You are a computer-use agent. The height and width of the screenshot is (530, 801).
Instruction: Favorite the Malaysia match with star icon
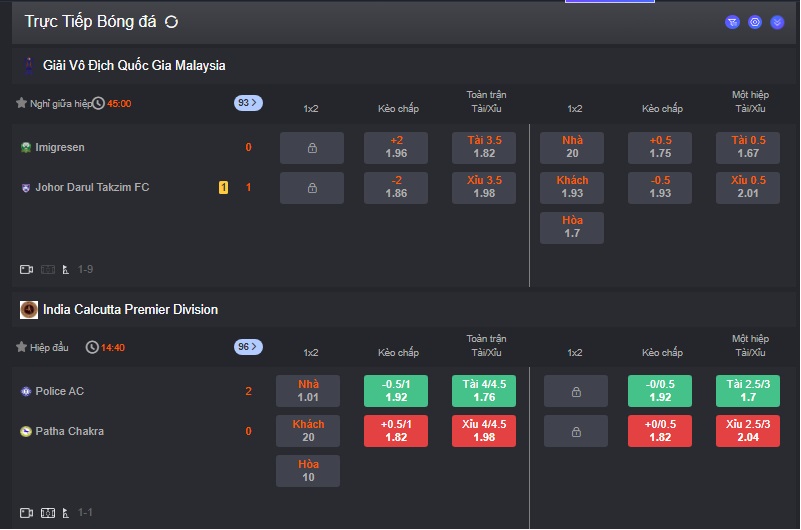[x=21, y=103]
